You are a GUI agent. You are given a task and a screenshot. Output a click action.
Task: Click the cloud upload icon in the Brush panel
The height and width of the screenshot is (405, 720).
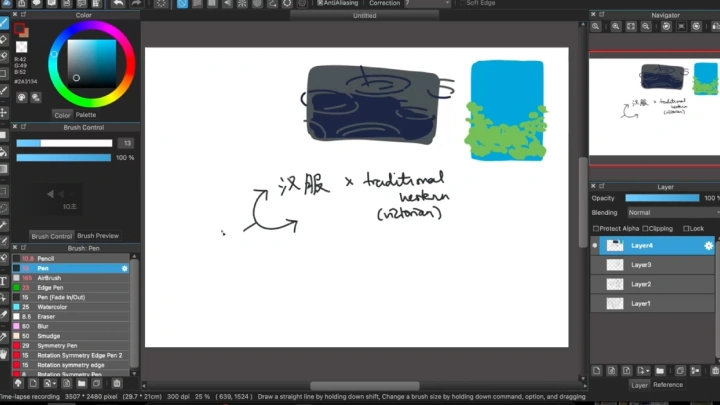click(18, 383)
